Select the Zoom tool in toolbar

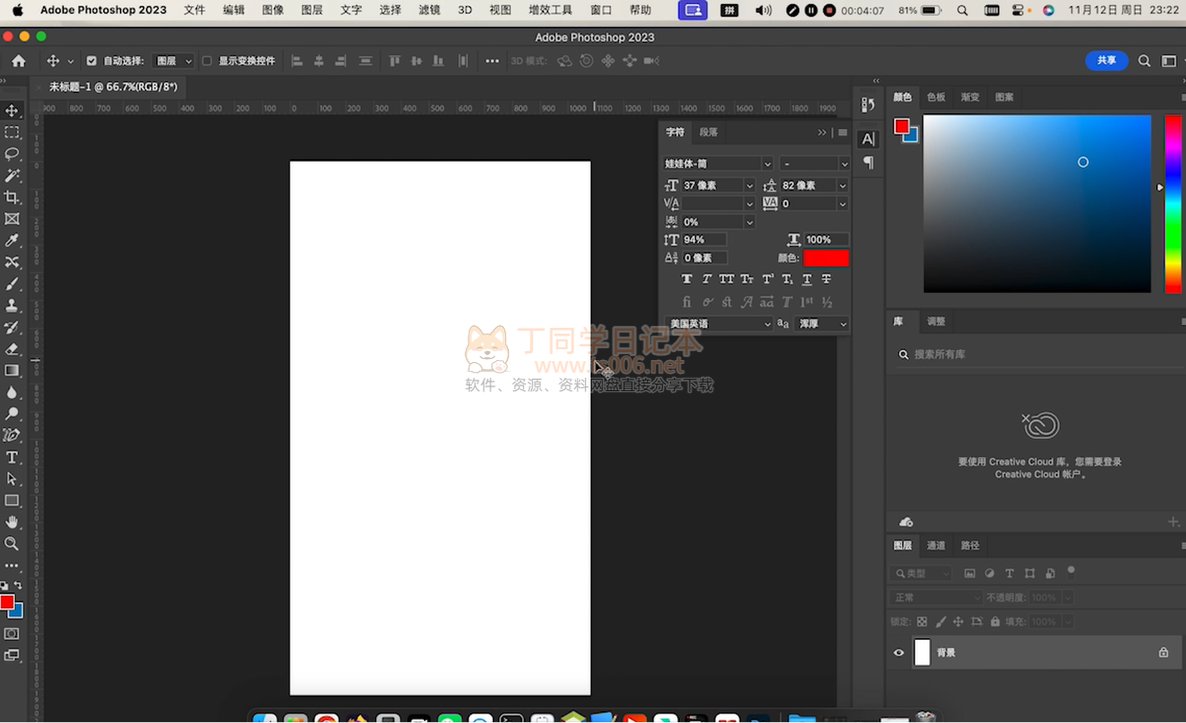(x=12, y=544)
